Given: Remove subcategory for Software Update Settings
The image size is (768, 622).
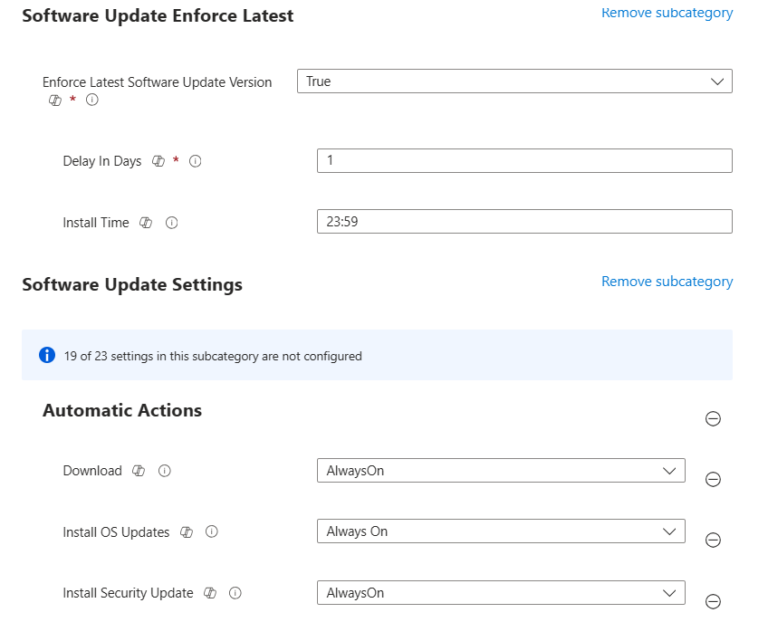Looking at the screenshot, I should (667, 282).
